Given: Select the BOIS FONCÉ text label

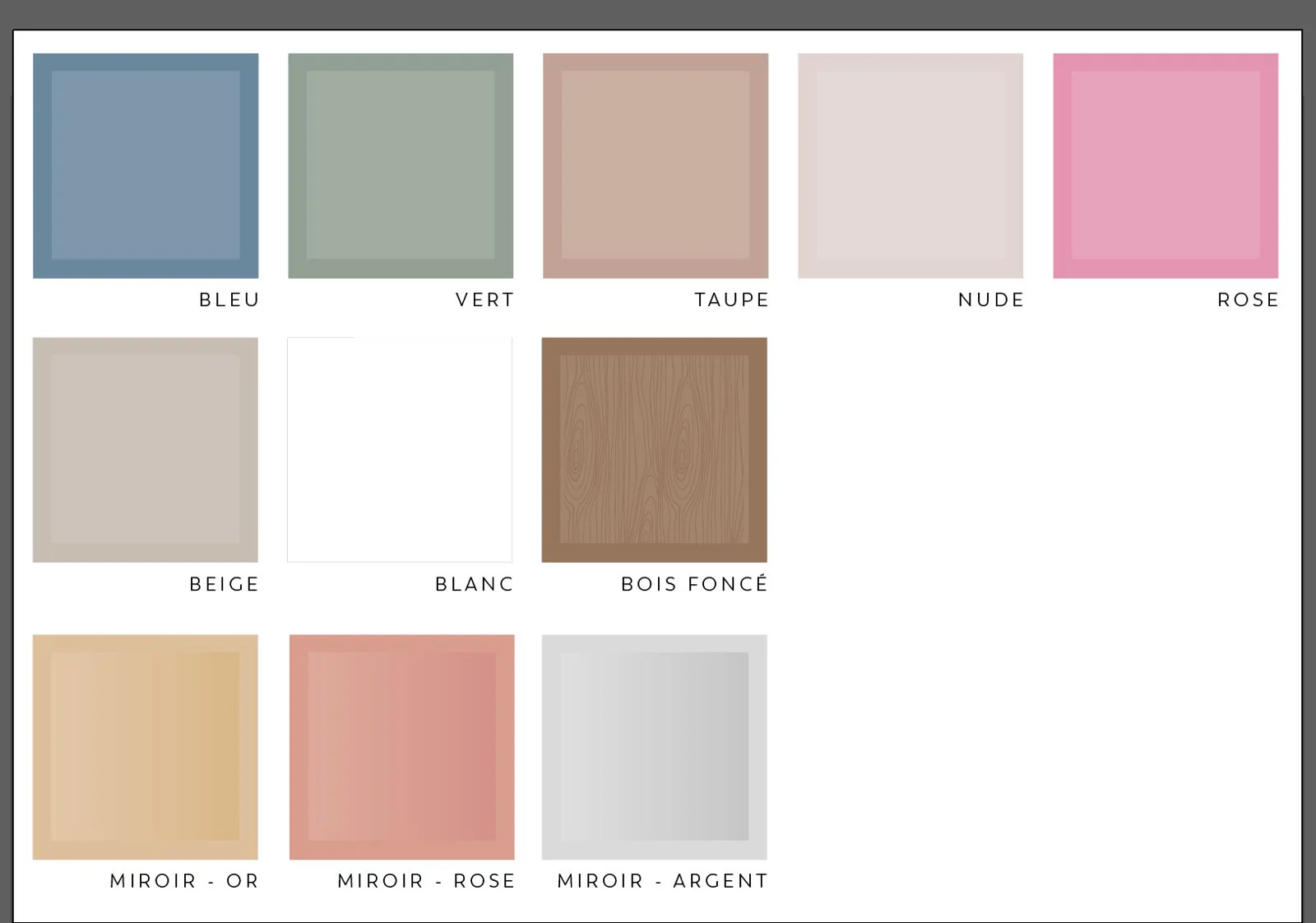Looking at the screenshot, I should point(695,584).
